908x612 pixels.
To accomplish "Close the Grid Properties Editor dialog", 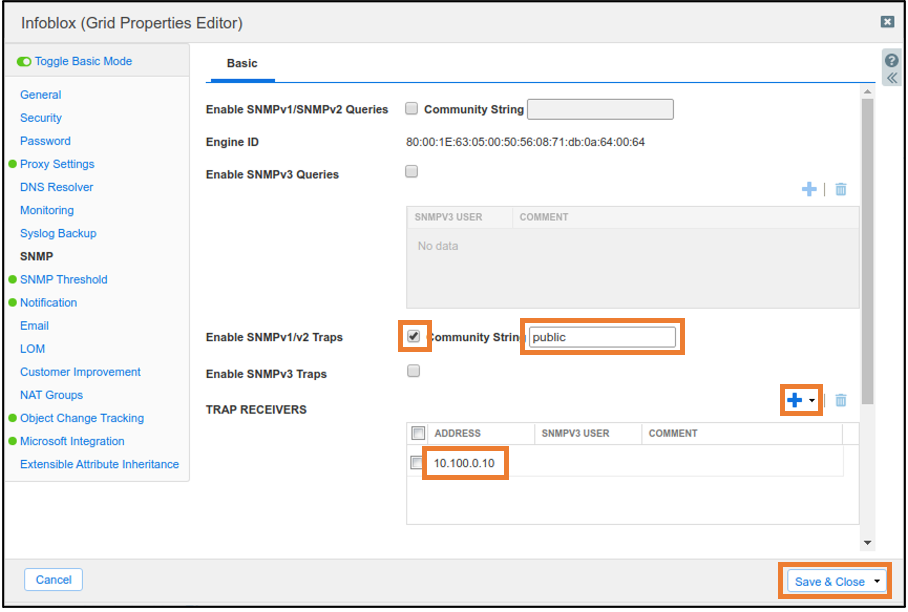I will [x=887, y=22].
